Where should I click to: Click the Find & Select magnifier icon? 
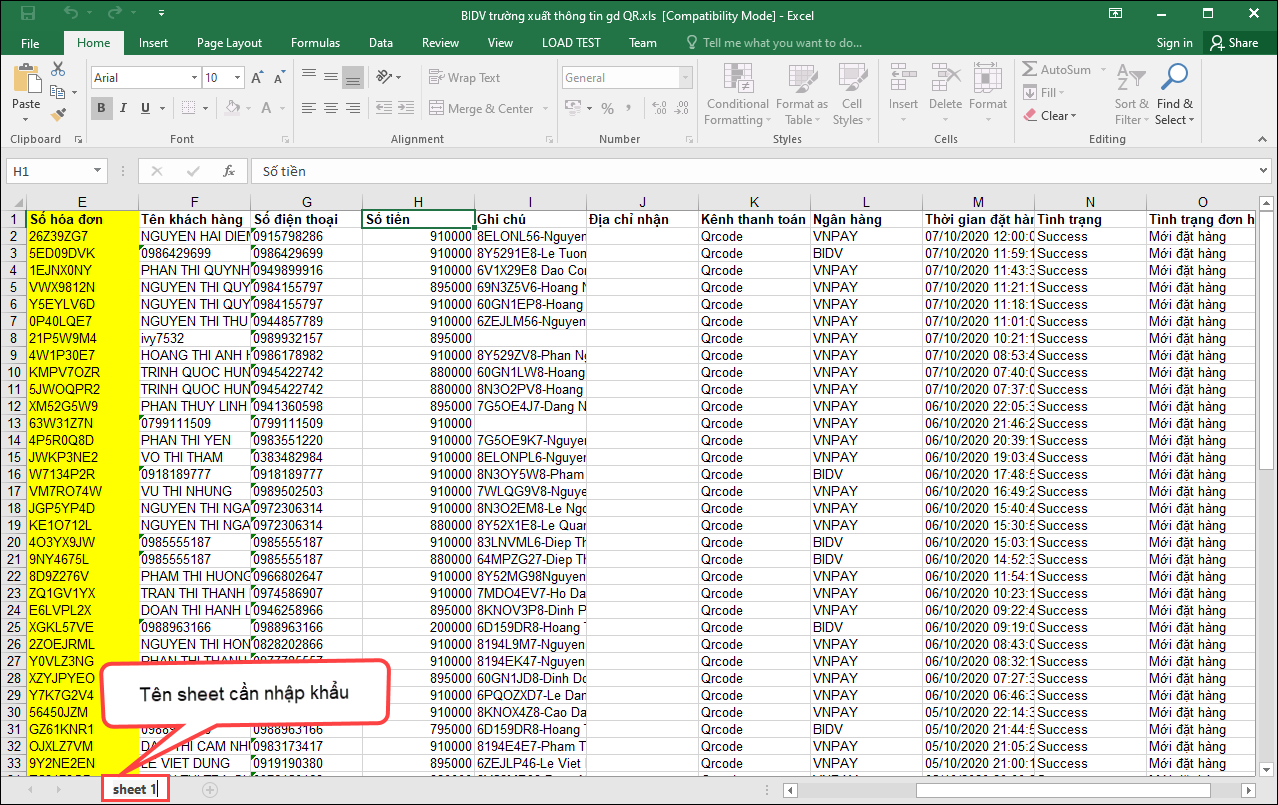1174,78
